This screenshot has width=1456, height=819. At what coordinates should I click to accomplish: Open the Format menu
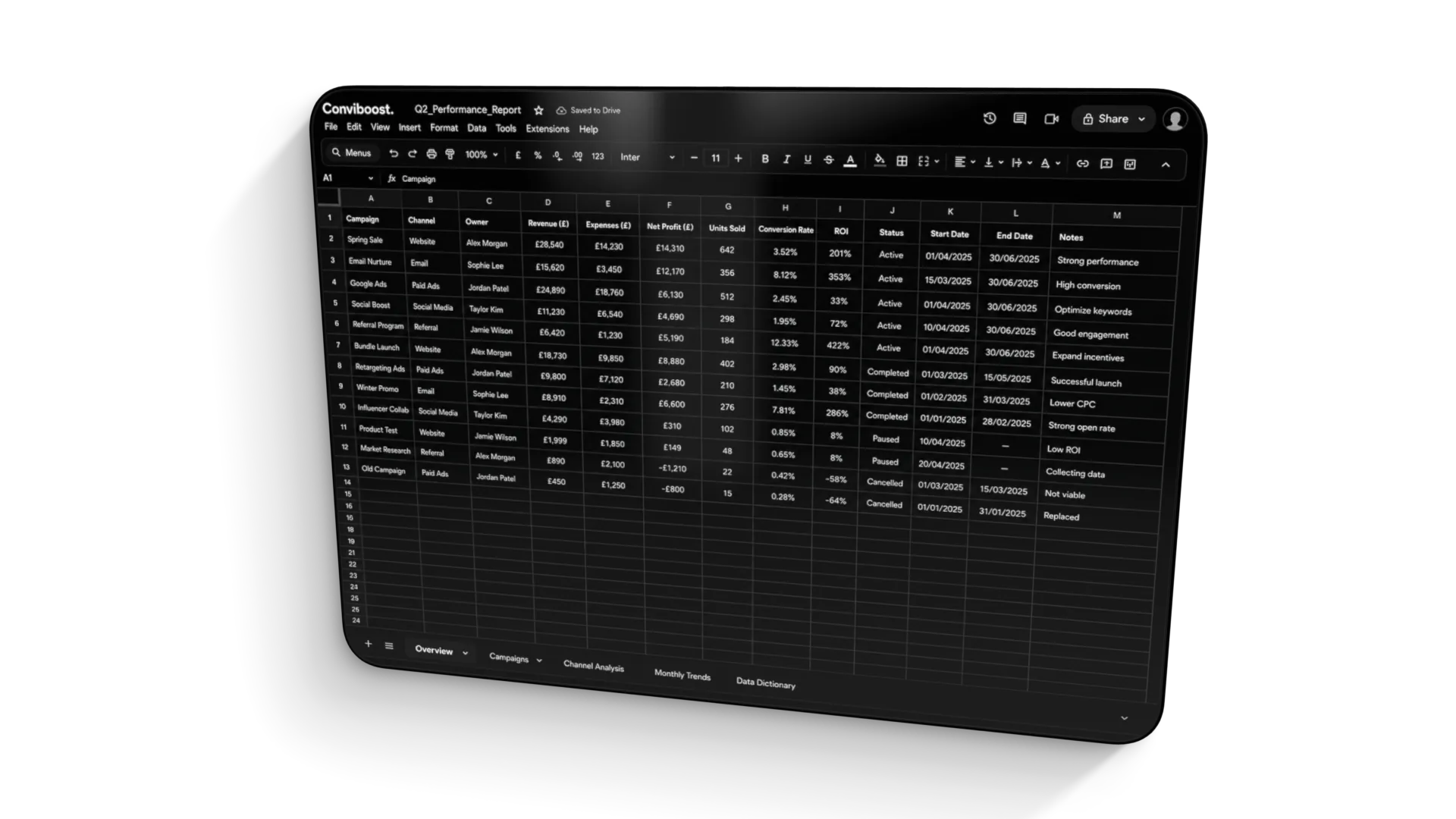point(444,128)
